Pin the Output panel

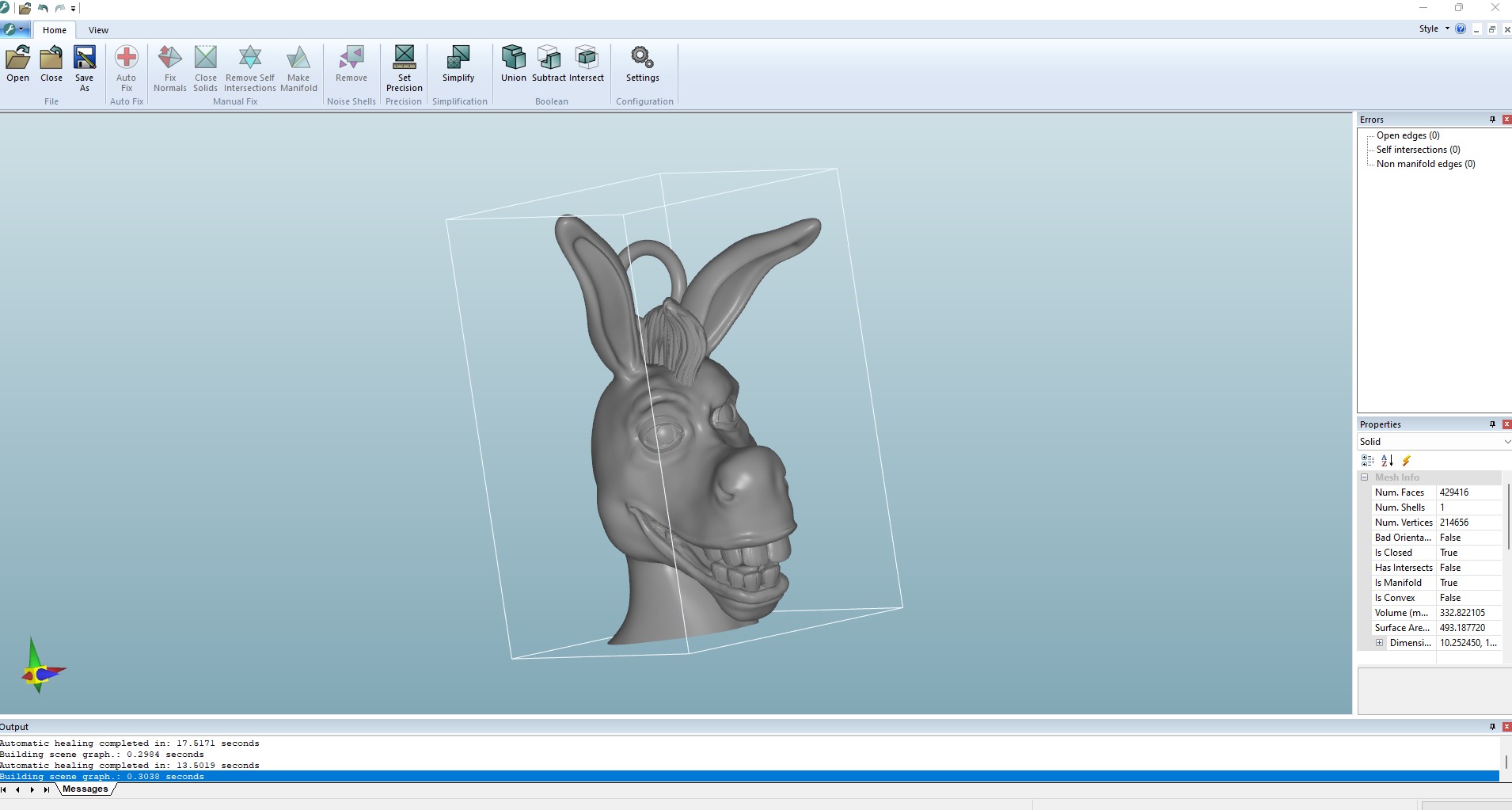pyautogui.click(x=1492, y=727)
